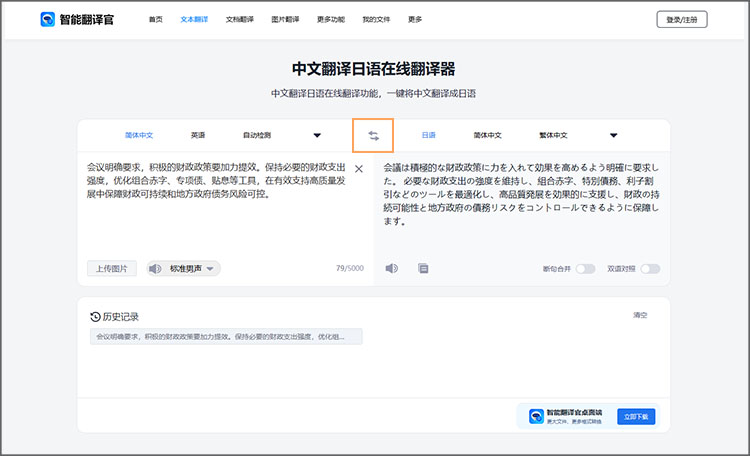Clear the source text with X
The height and width of the screenshot is (456, 750).
[x=359, y=169]
